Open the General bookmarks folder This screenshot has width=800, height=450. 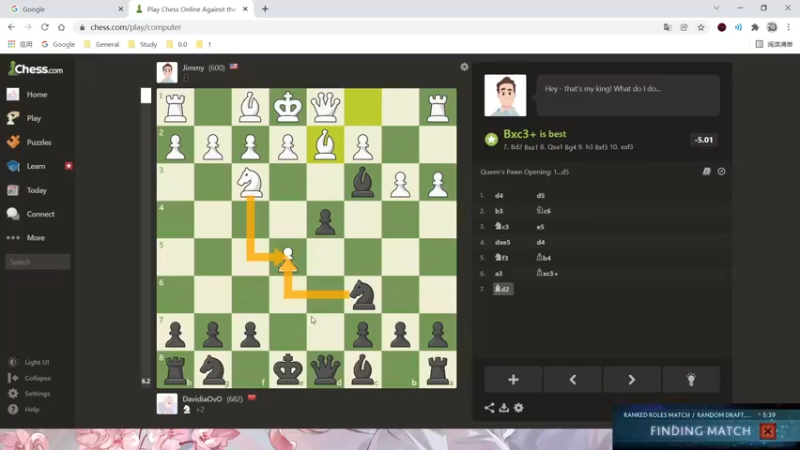pos(102,44)
